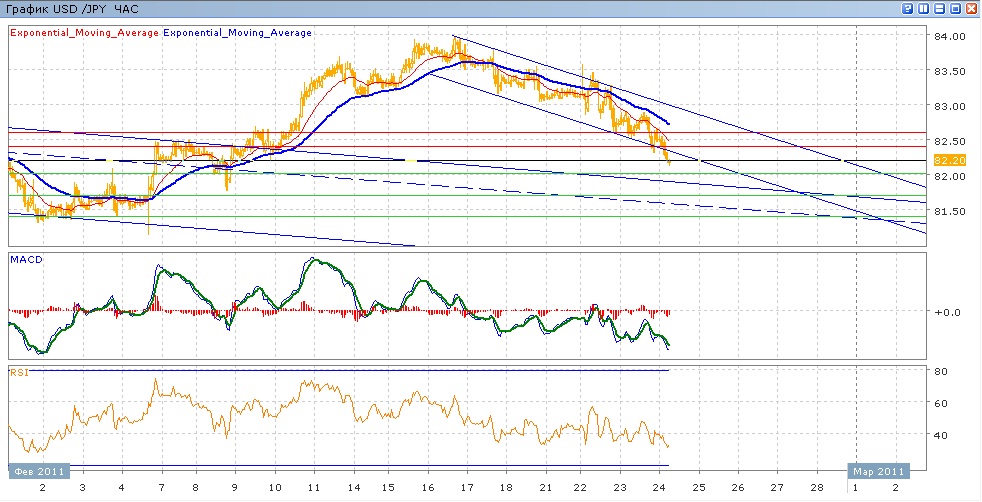982x502 pixels.
Task: Click date 16 on the time axis
Action: tap(429, 488)
